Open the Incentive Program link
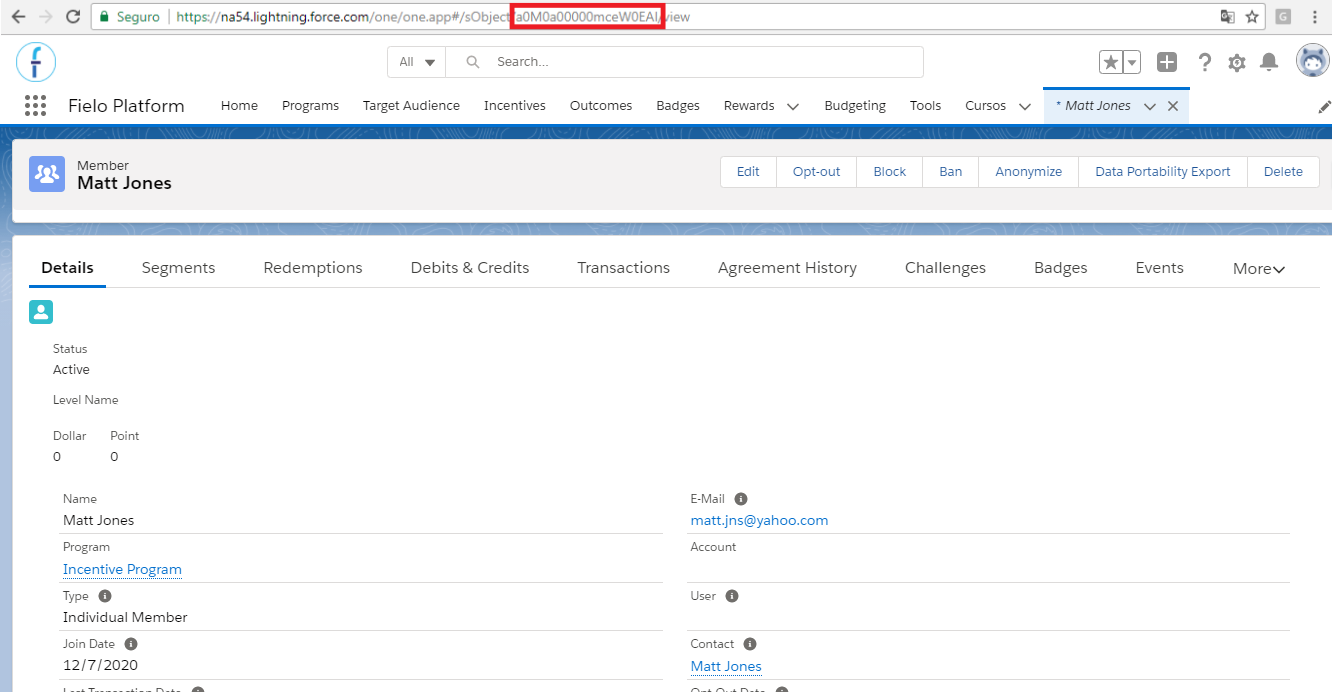This screenshot has width=1332, height=692. [x=122, y=569]
